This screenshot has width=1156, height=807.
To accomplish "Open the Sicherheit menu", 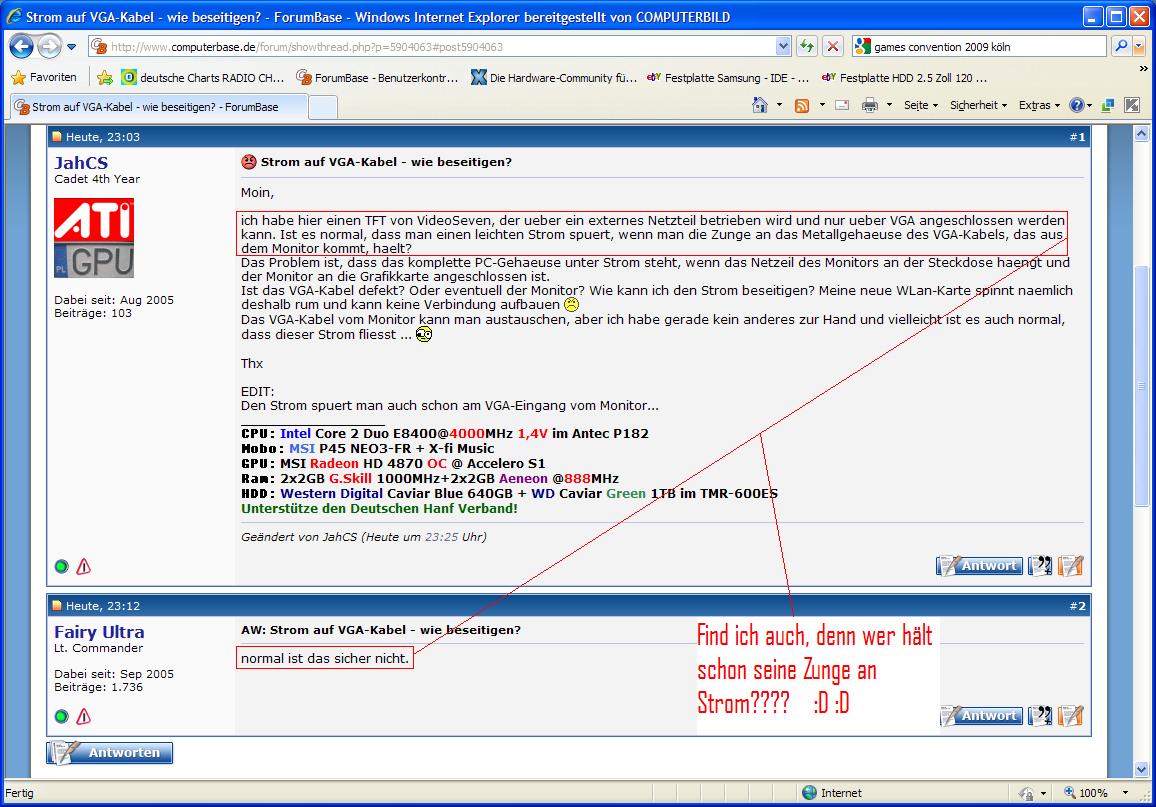I will pyautogui.click(x=978, y=105).
